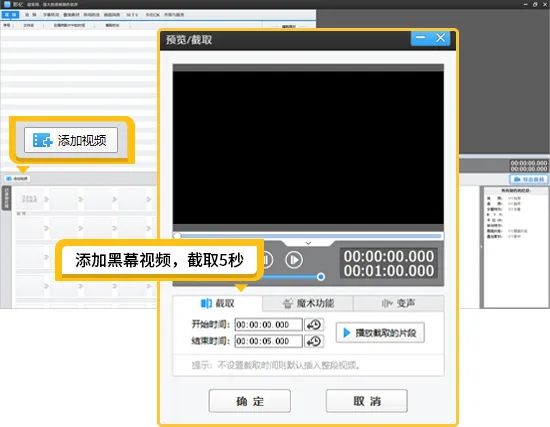The width and height of the screenshot is (550, 427).
Task: Open the 魔术功能 magic function tab
Action: coord(308,303)
